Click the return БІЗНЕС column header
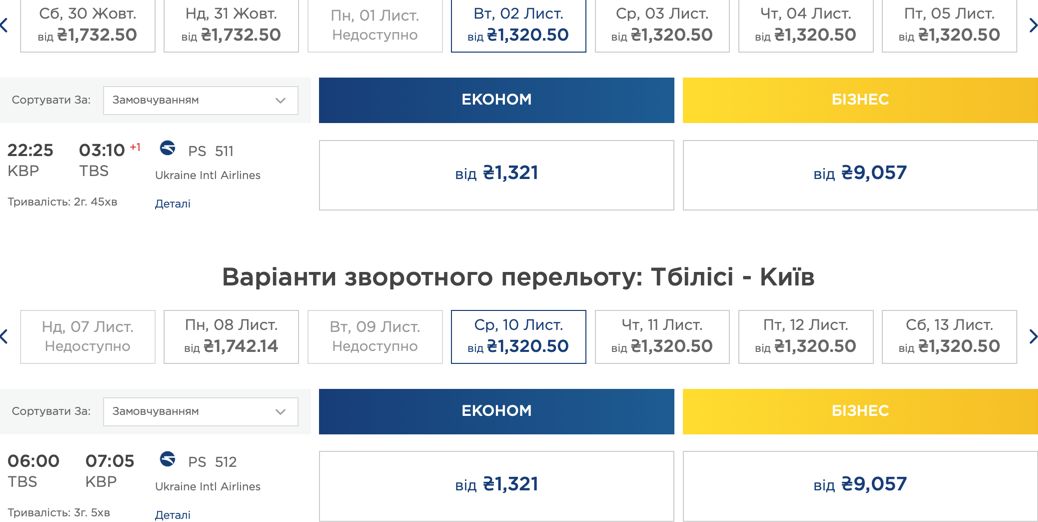 point(861,411)
